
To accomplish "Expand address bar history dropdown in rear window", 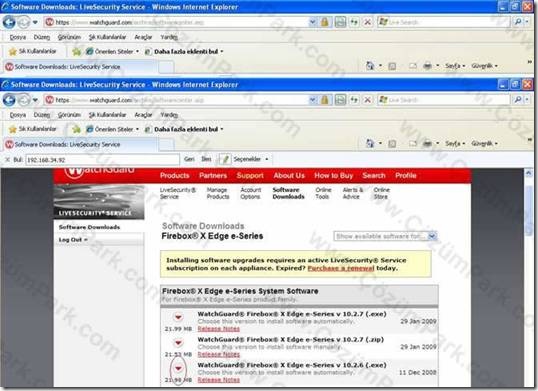I will tap(313, 22).
